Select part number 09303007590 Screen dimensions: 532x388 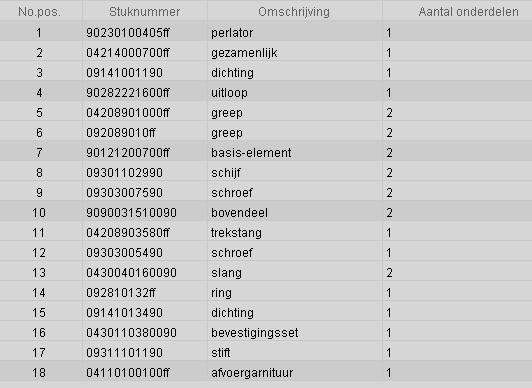(x=124, y=193)
